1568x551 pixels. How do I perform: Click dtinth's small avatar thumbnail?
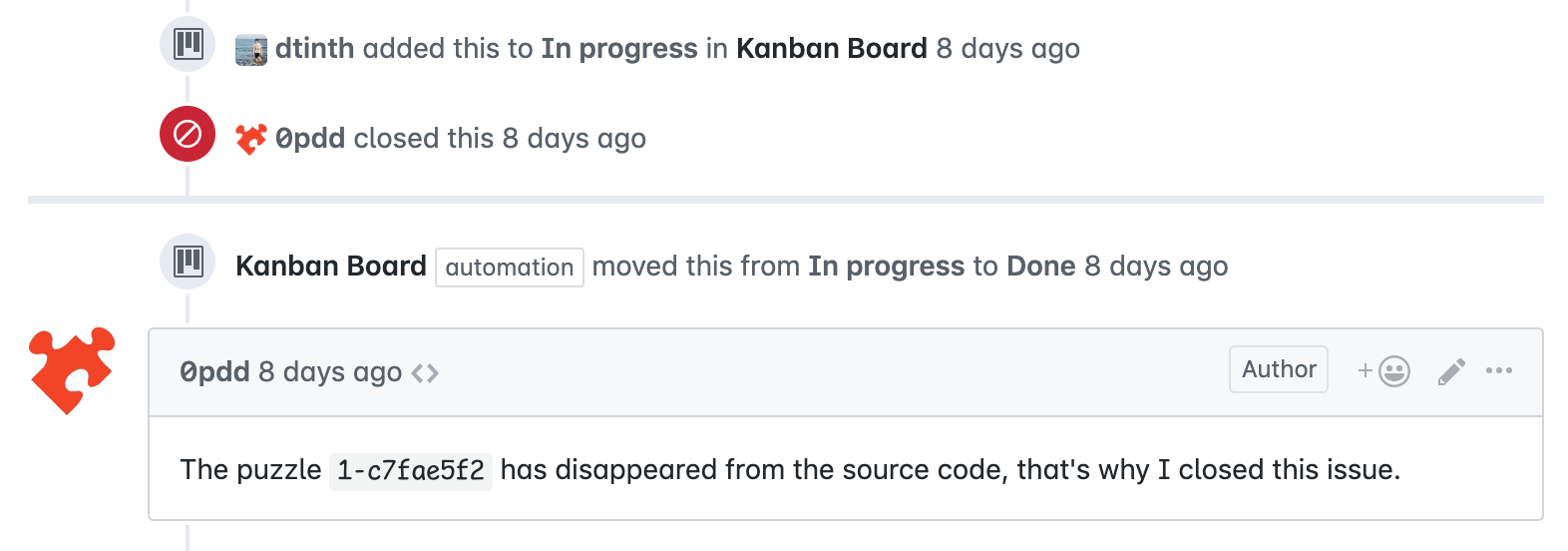tap(250, 50)
